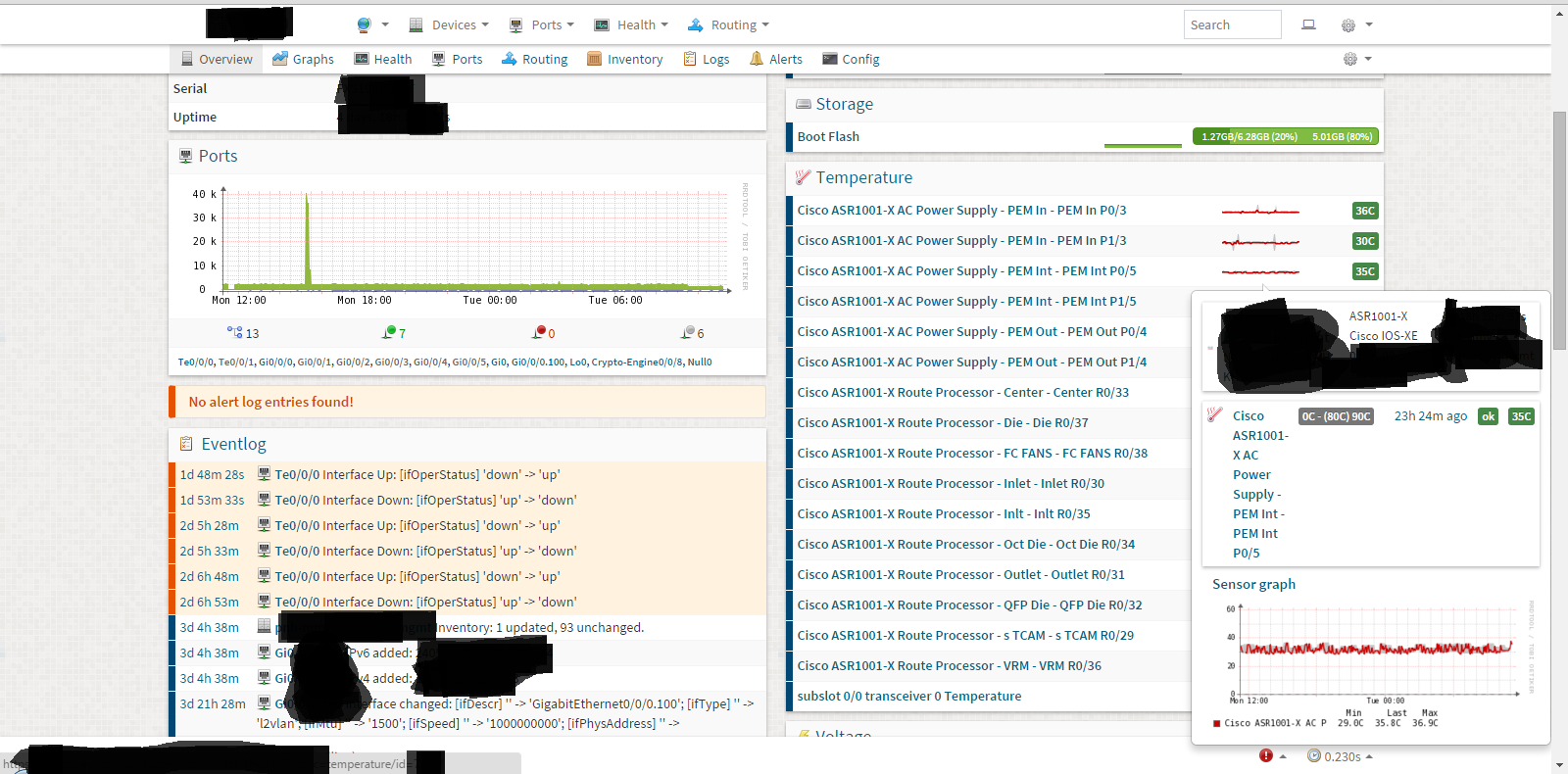Open the PEM In P0/3 temperature sensor link

(961, 211)
